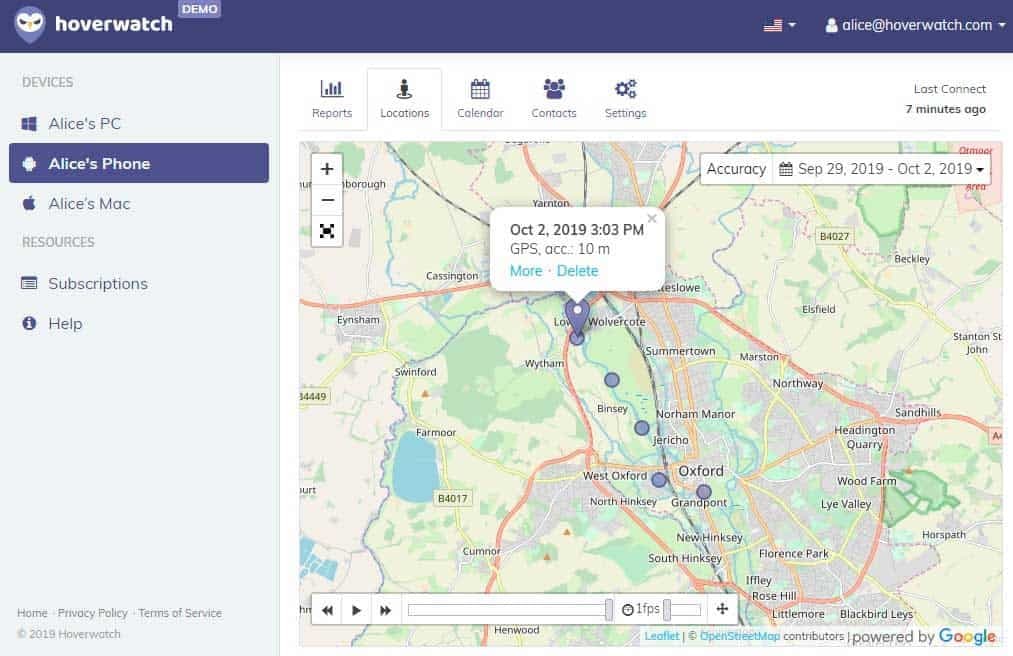Open the Calendar tab
Image resolution: width=1013 pixels, height=656 pixels.
tap(480, 99)
